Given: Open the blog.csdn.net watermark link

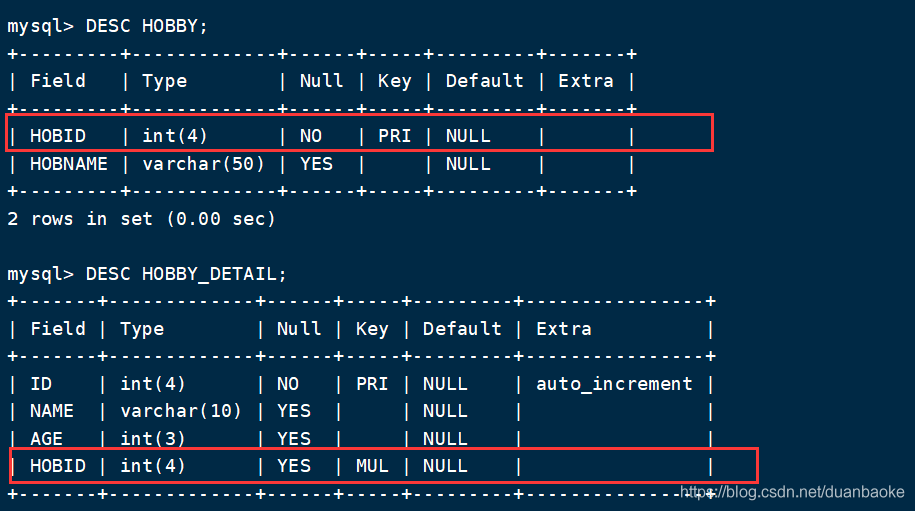Looking at the screenshot, I should point(793,492).
